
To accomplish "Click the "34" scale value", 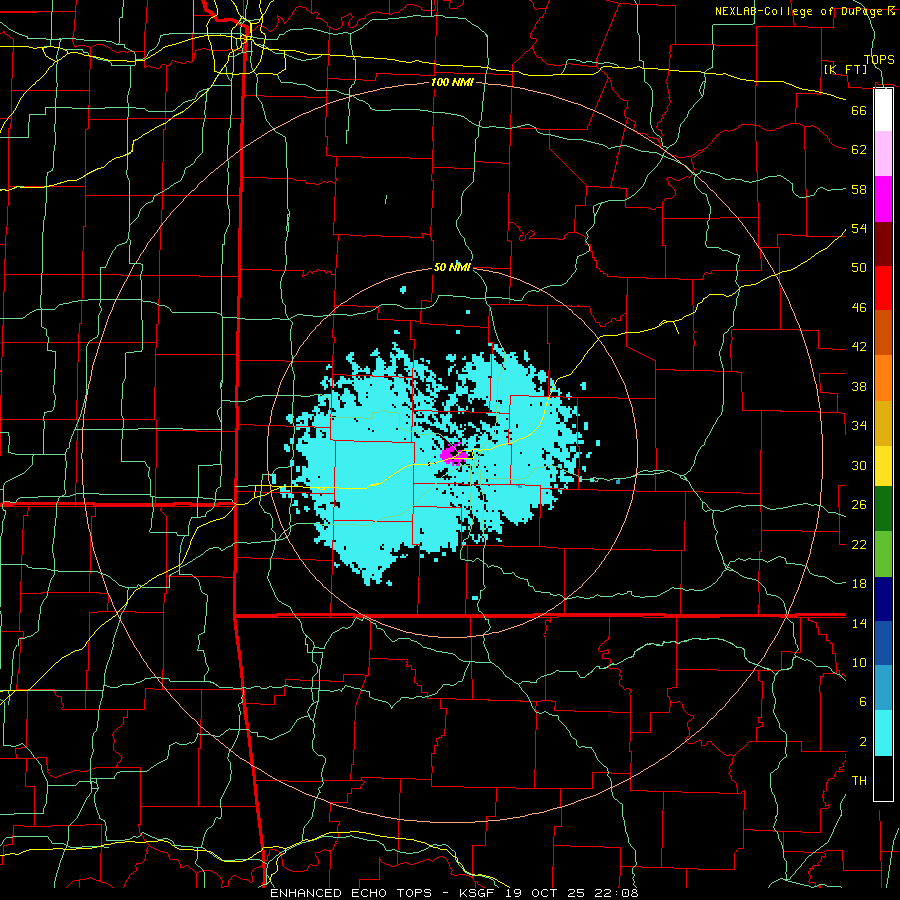I will tap(859, 426).
